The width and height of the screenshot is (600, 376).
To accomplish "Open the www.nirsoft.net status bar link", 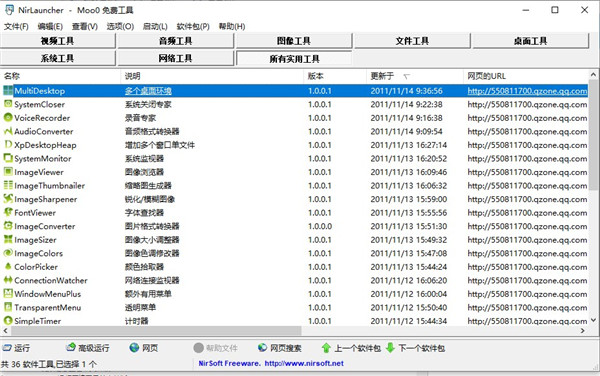I will tap(304, 363).
